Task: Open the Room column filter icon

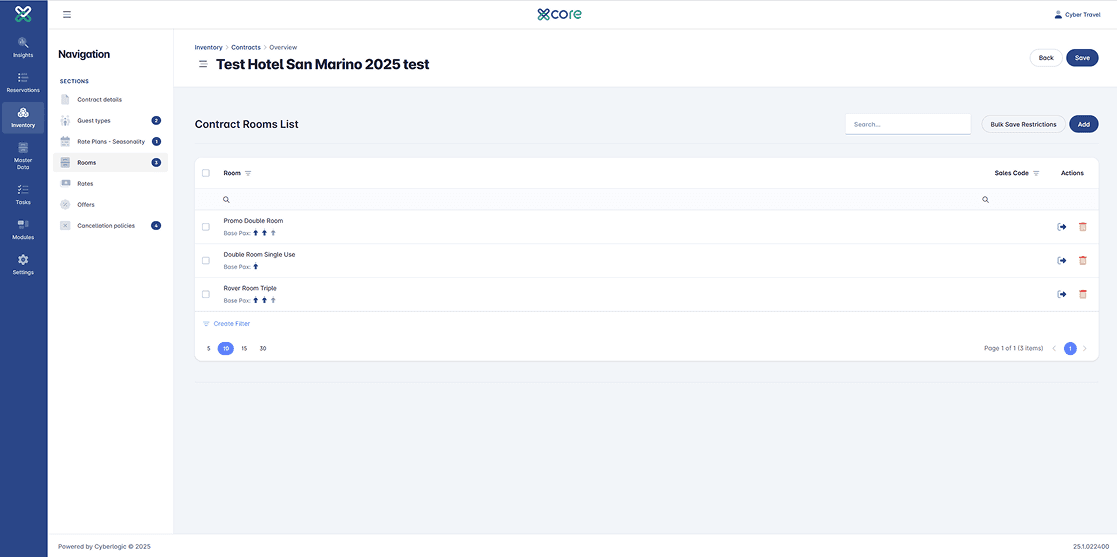Action: 248,173
